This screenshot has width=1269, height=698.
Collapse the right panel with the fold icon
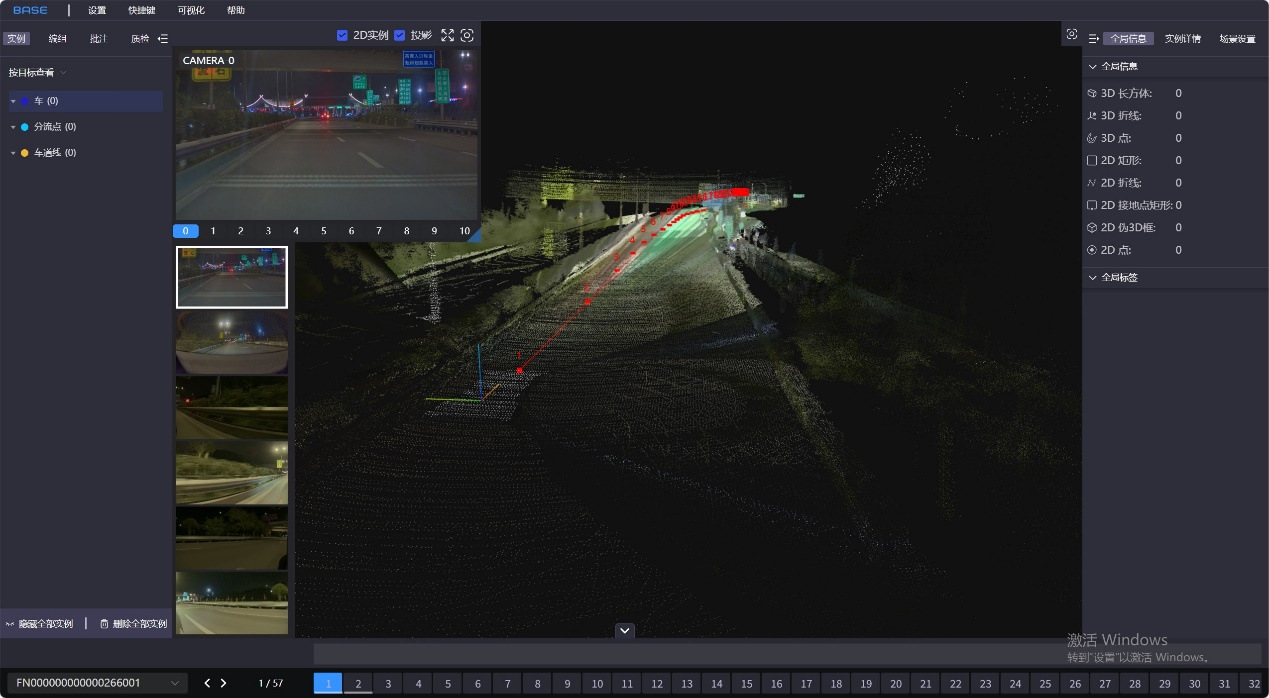[1094, 39]
